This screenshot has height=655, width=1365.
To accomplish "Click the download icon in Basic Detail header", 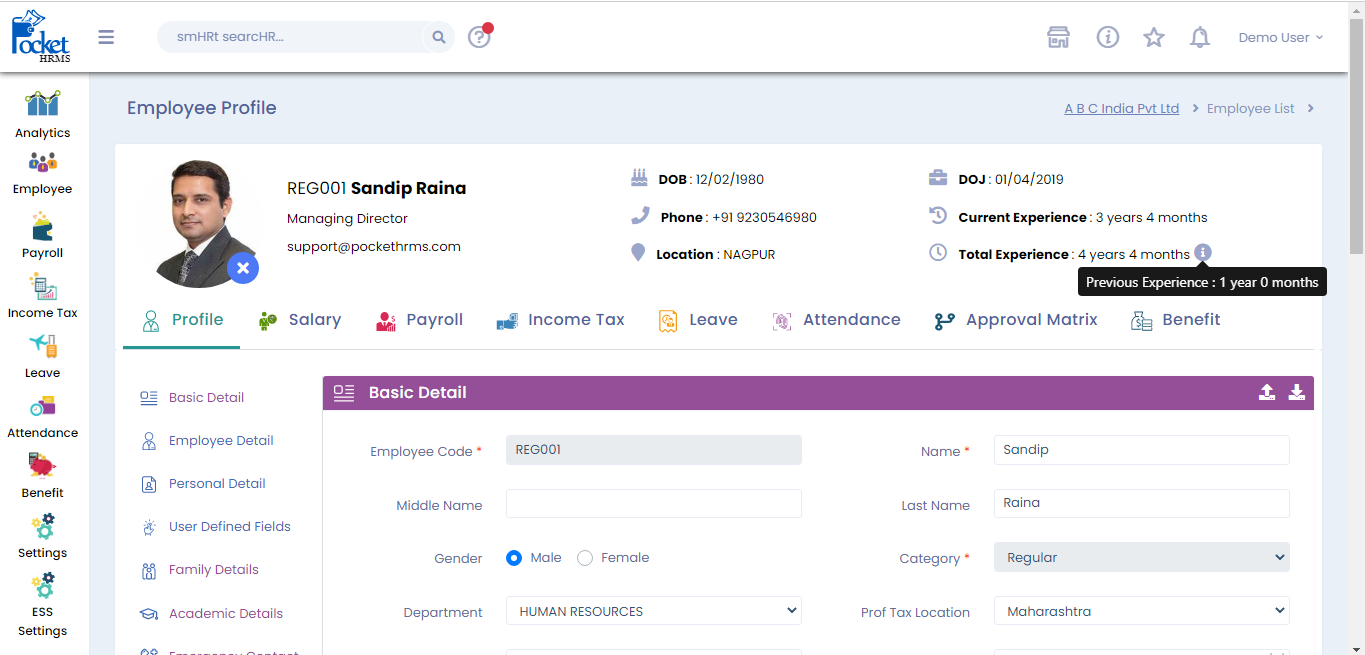I will click(x=1296, y=392).
